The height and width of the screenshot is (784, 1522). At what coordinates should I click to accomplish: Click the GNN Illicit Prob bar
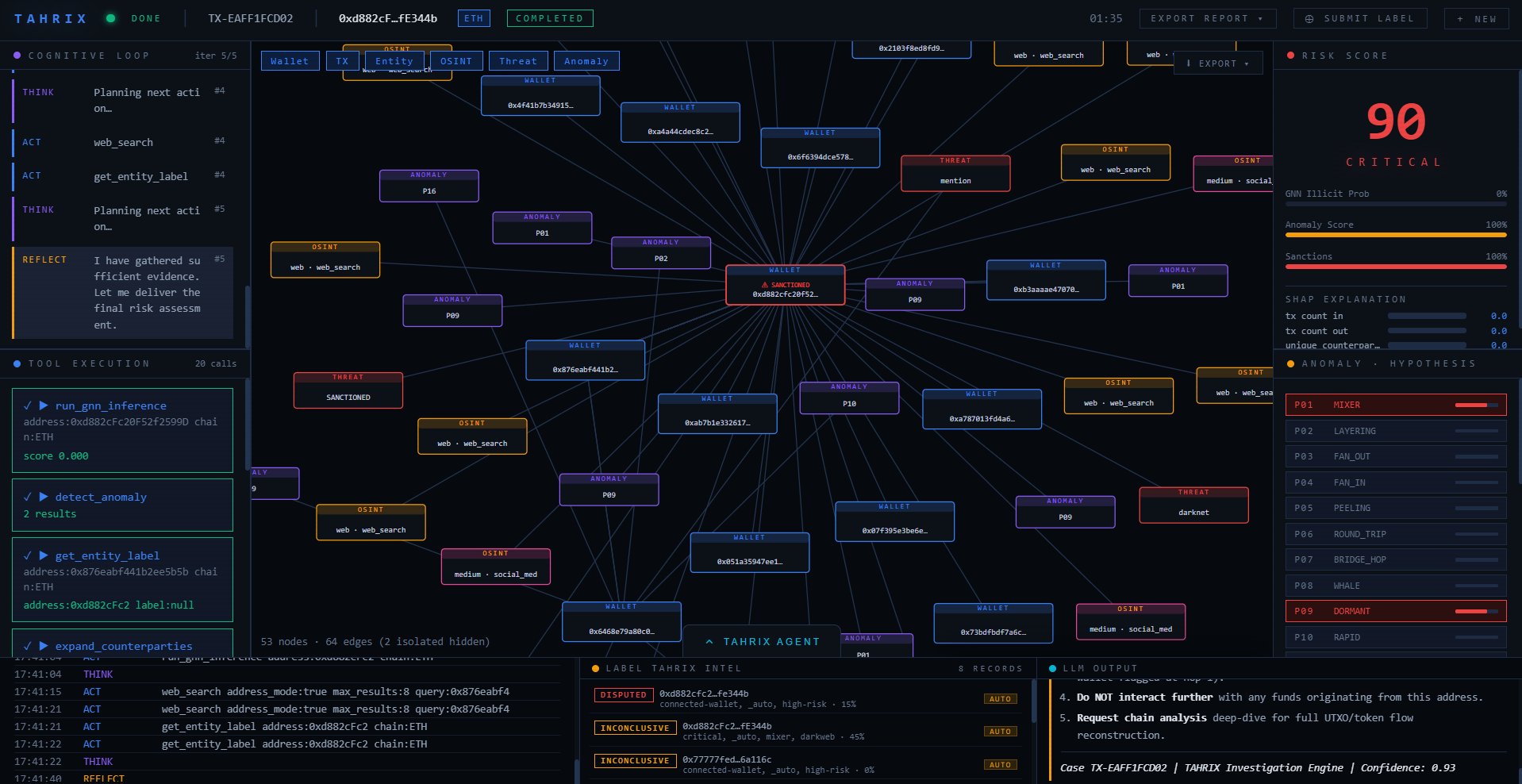[x=1396, y=204]
